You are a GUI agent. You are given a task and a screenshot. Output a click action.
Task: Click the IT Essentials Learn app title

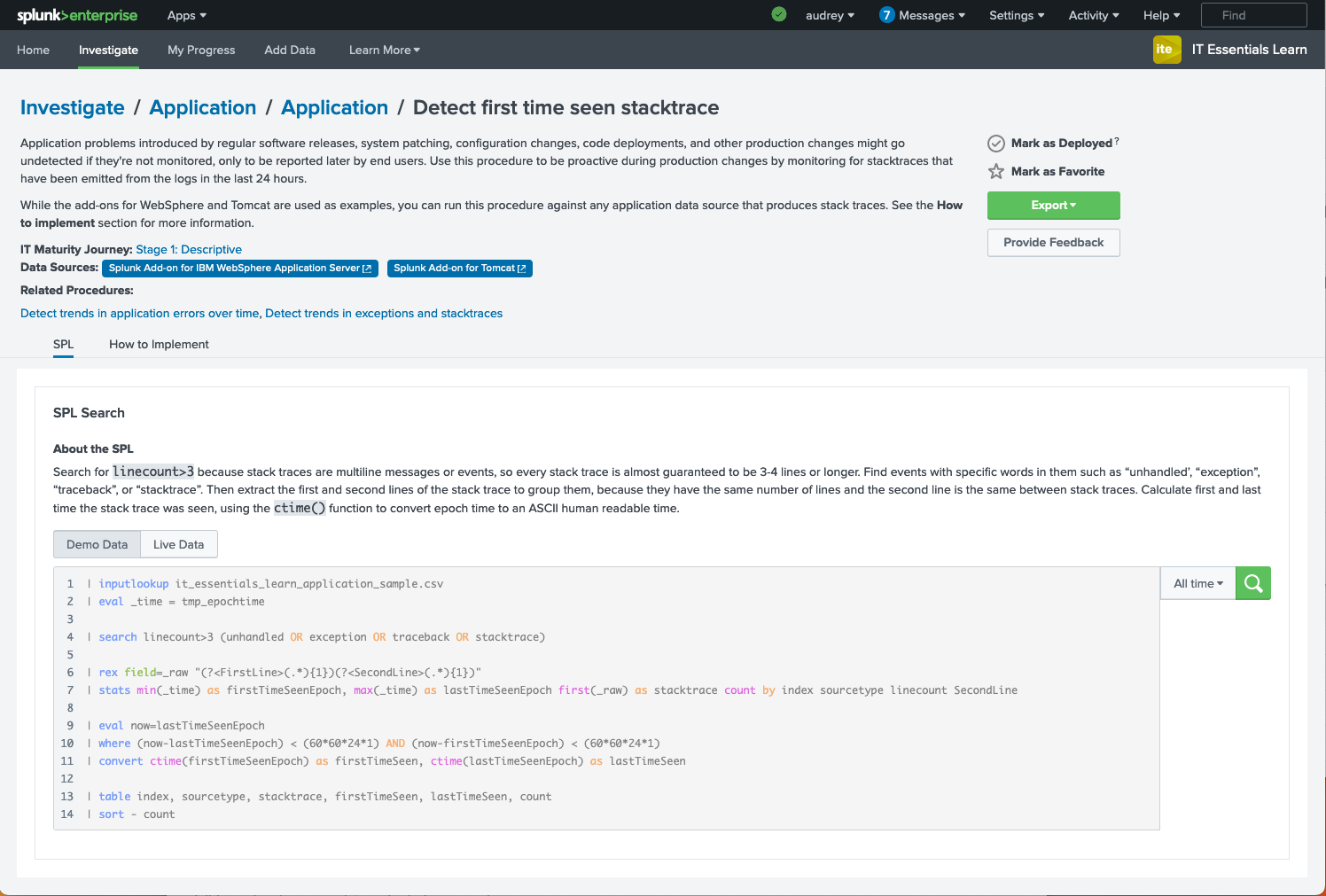click(x=1249, y=50)
